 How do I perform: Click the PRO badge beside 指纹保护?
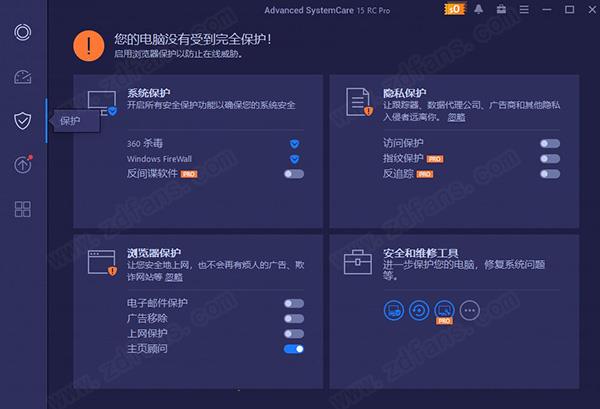435,159
